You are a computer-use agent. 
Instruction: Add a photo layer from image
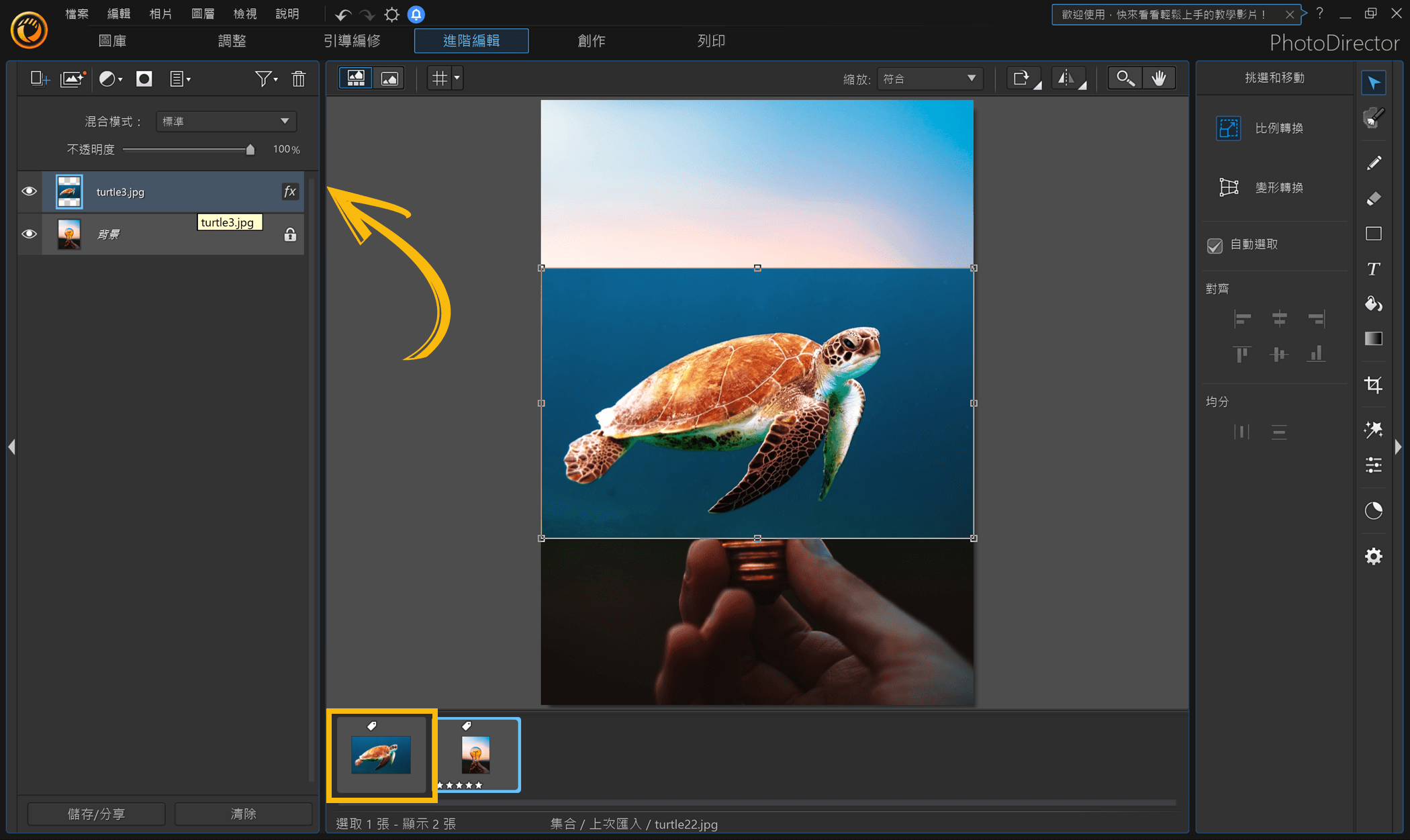pyautogui.click(x=73, y=79)
